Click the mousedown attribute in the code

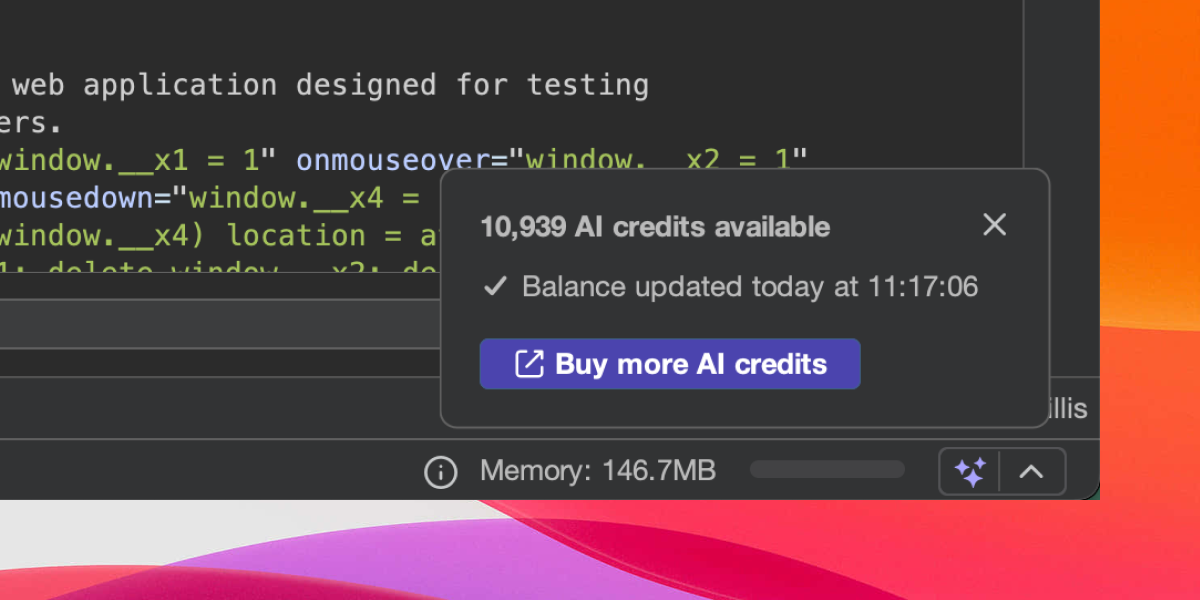[75, 198]
